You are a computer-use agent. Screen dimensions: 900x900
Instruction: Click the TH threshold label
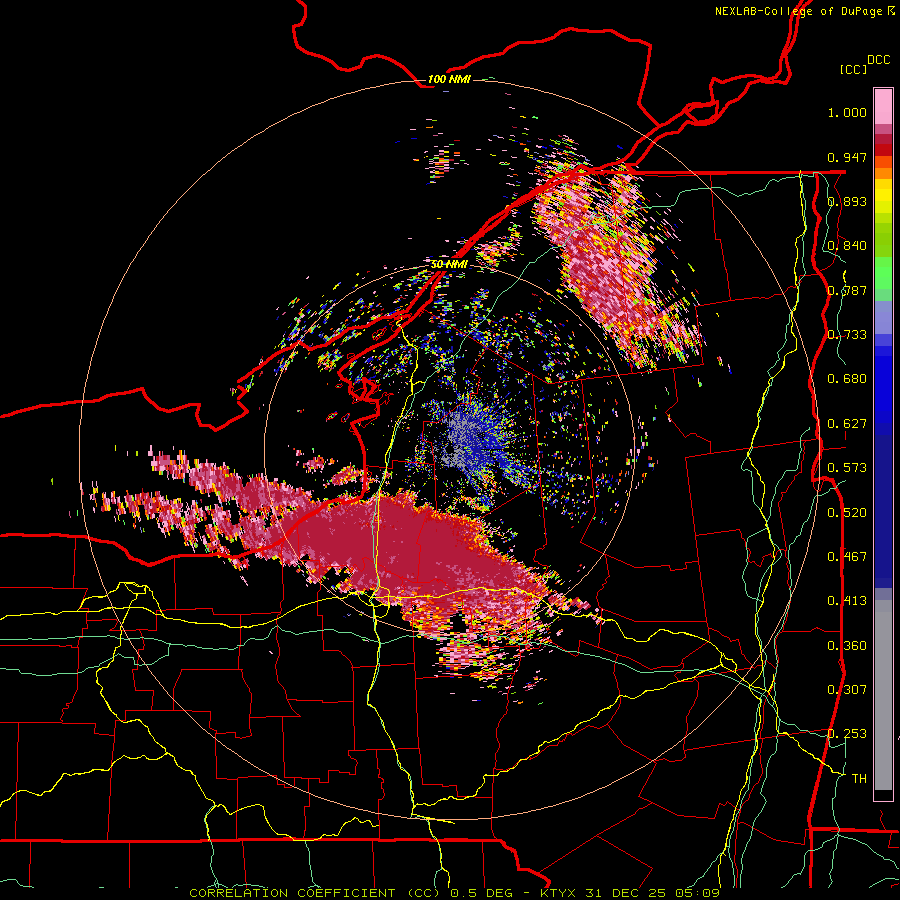[x=859, y=779]
